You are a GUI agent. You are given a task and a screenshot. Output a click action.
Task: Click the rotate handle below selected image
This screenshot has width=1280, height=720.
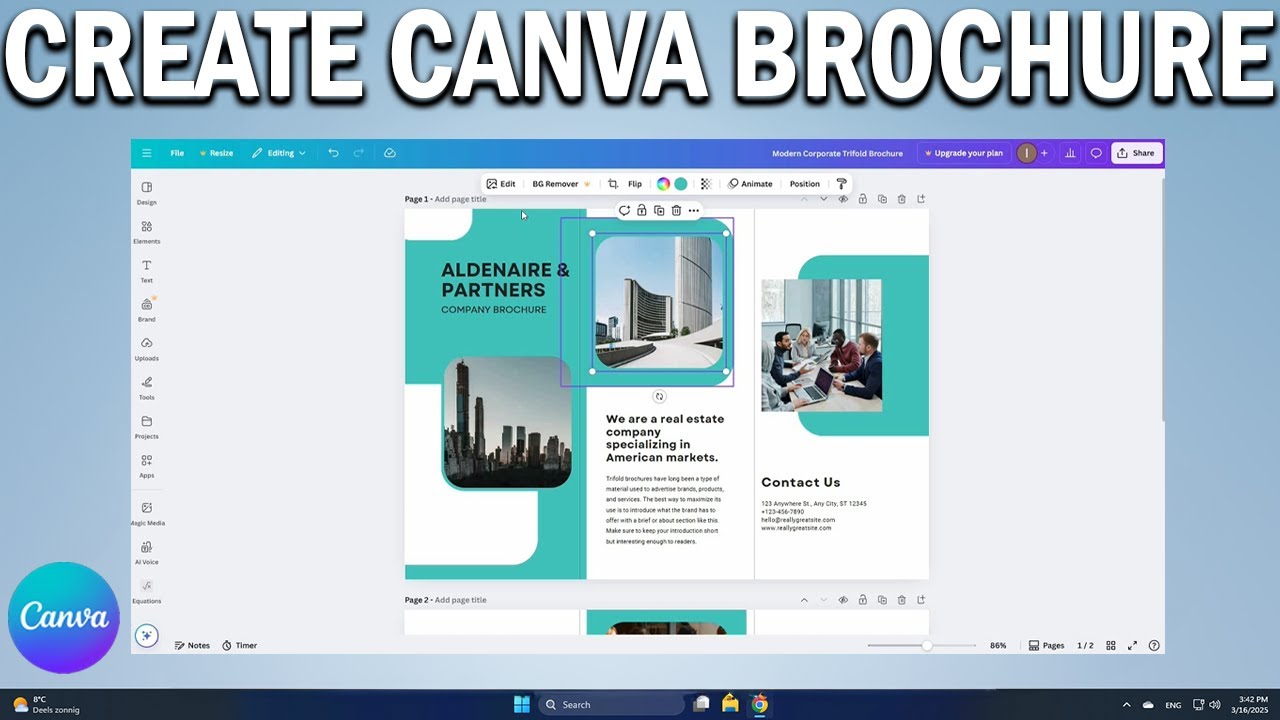click(659, 397)
